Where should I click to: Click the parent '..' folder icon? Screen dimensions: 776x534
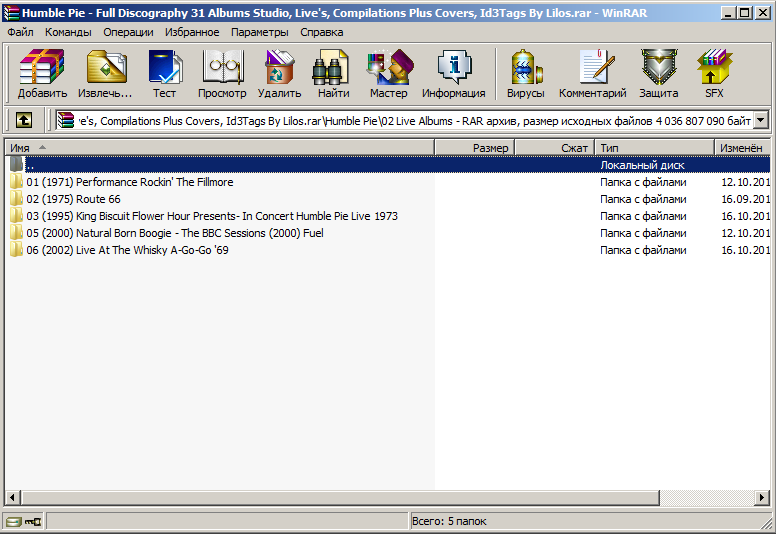(x=16, y=164)
